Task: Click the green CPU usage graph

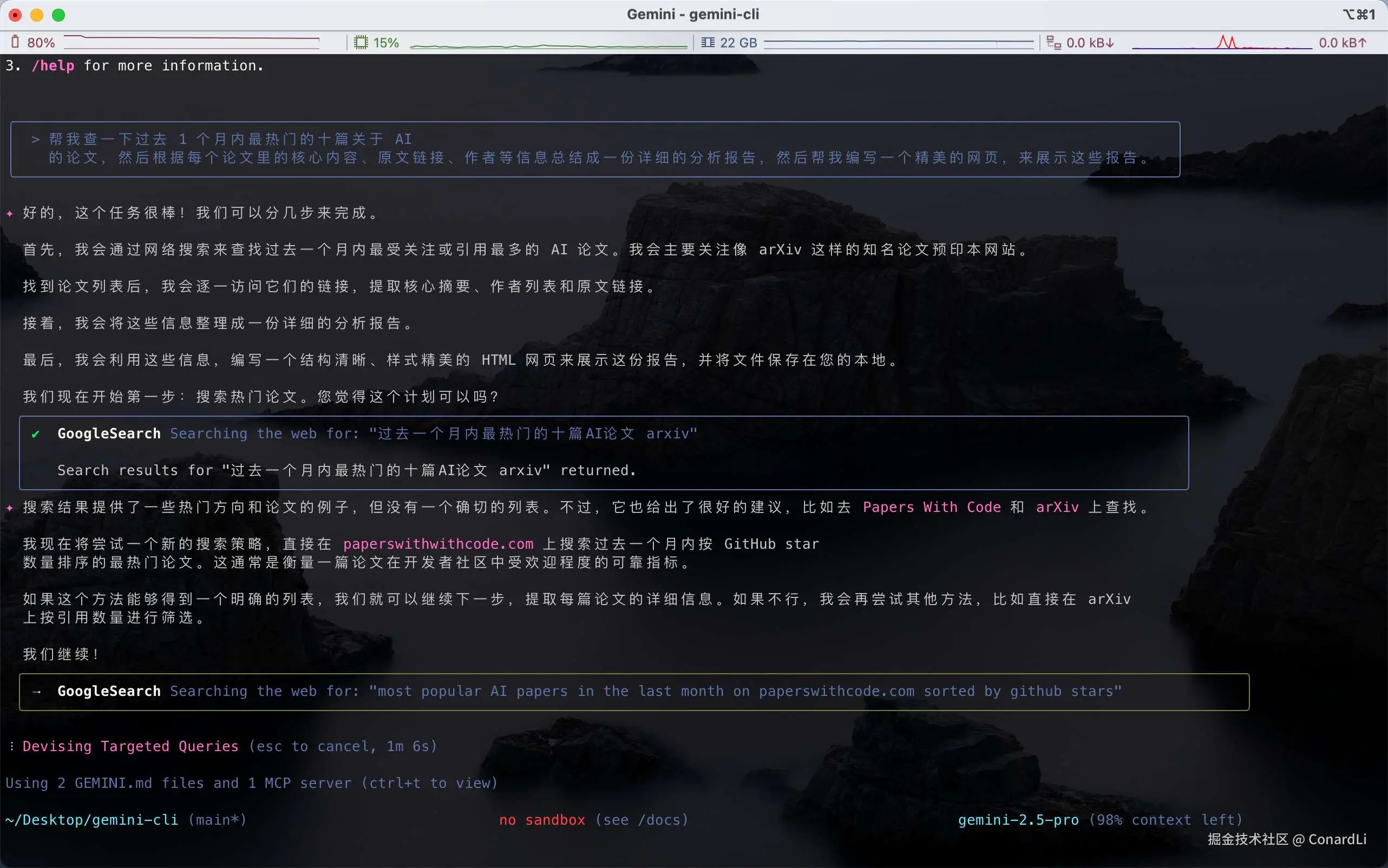Action: click(x=548, y=45)
